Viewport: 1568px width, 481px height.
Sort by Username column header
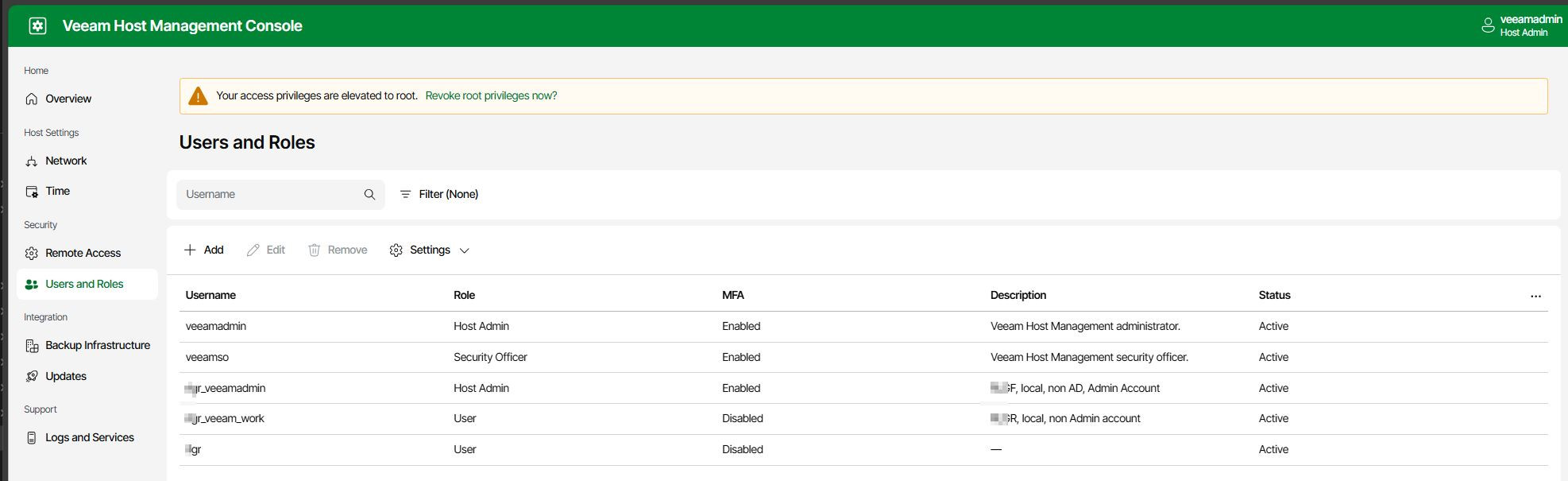click(210, 295)
